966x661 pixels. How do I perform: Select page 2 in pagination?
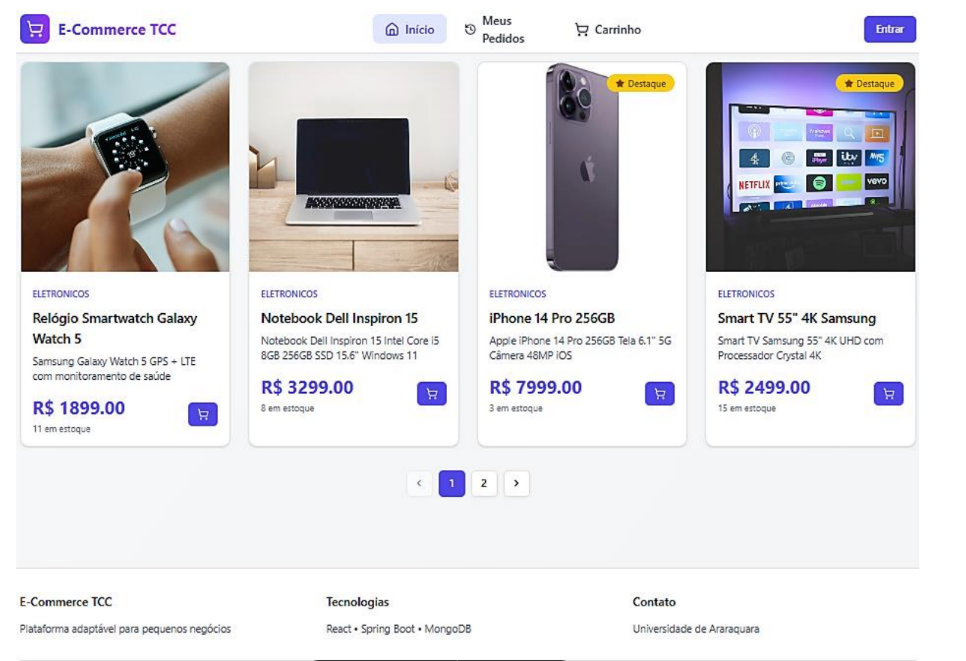click(484, 484)
